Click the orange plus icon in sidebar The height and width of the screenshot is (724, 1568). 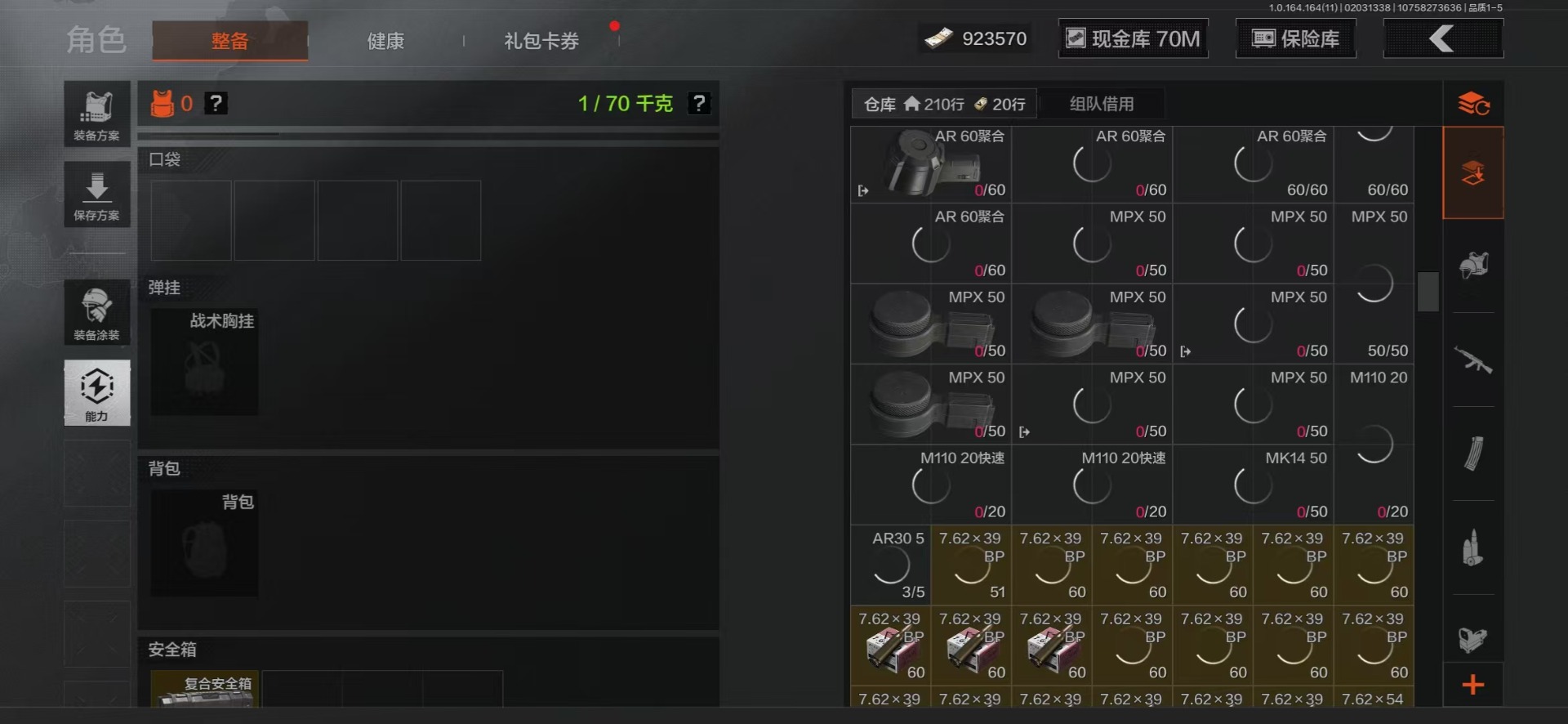coord(1472,685)
